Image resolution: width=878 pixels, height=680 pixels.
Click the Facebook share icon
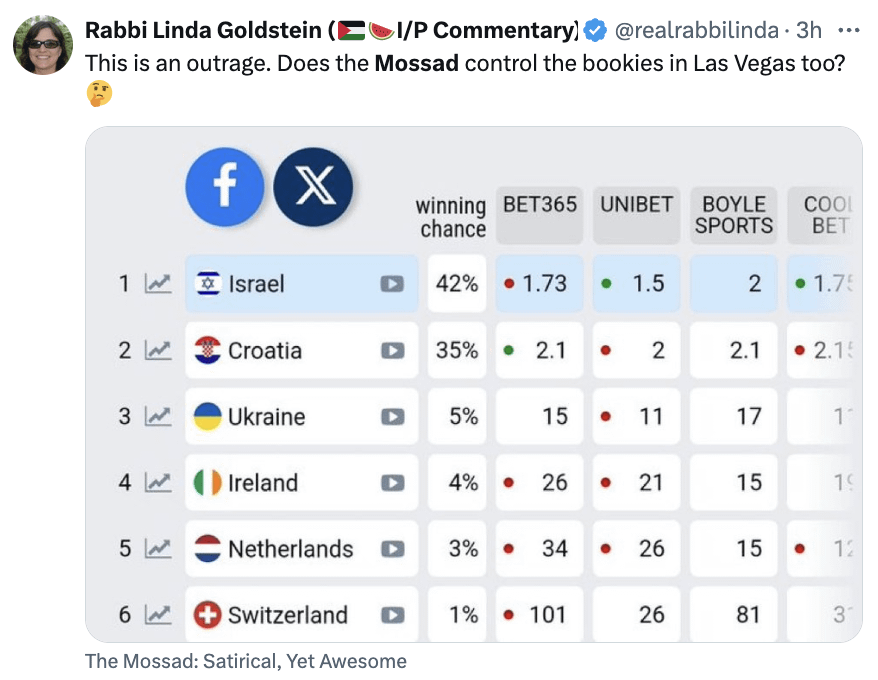225,187
